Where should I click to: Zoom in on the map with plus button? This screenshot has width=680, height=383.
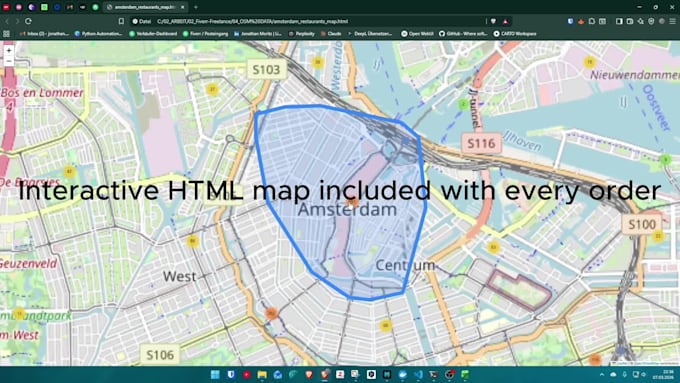pos(9,50)
